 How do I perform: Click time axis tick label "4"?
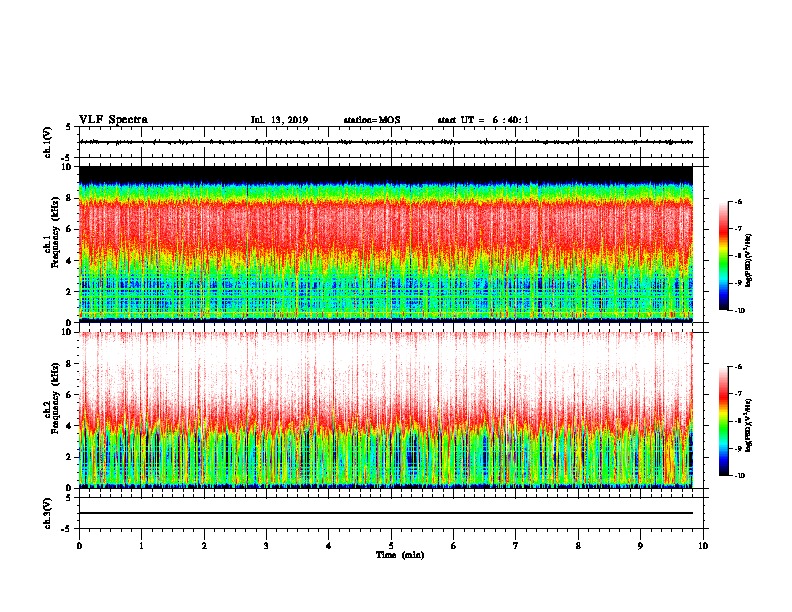pyautogui.click(x=329, y=546)
